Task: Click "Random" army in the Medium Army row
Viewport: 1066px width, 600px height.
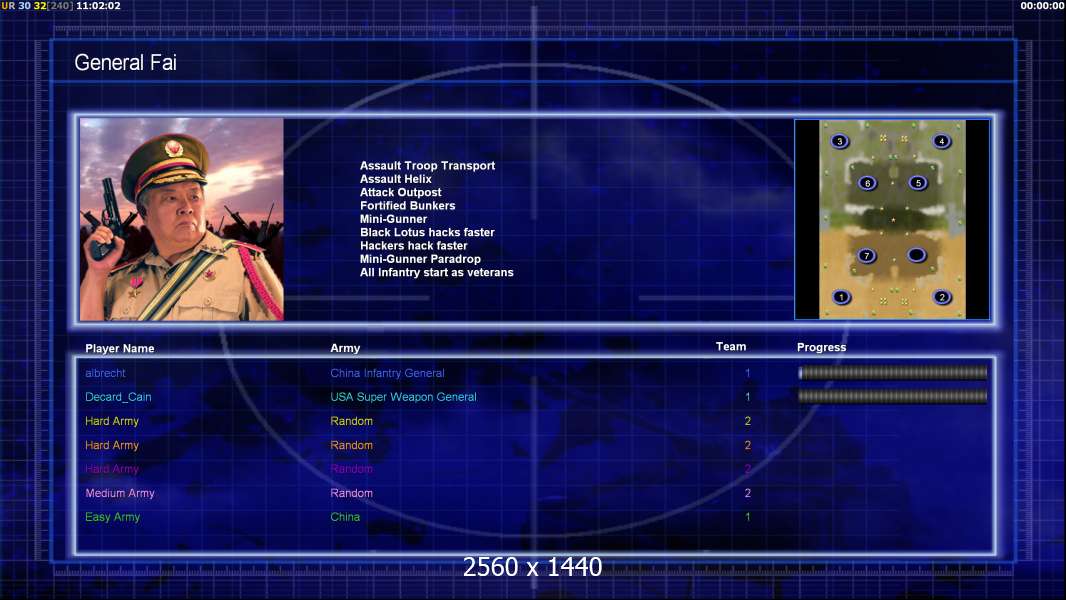Action: click(351, 493)
